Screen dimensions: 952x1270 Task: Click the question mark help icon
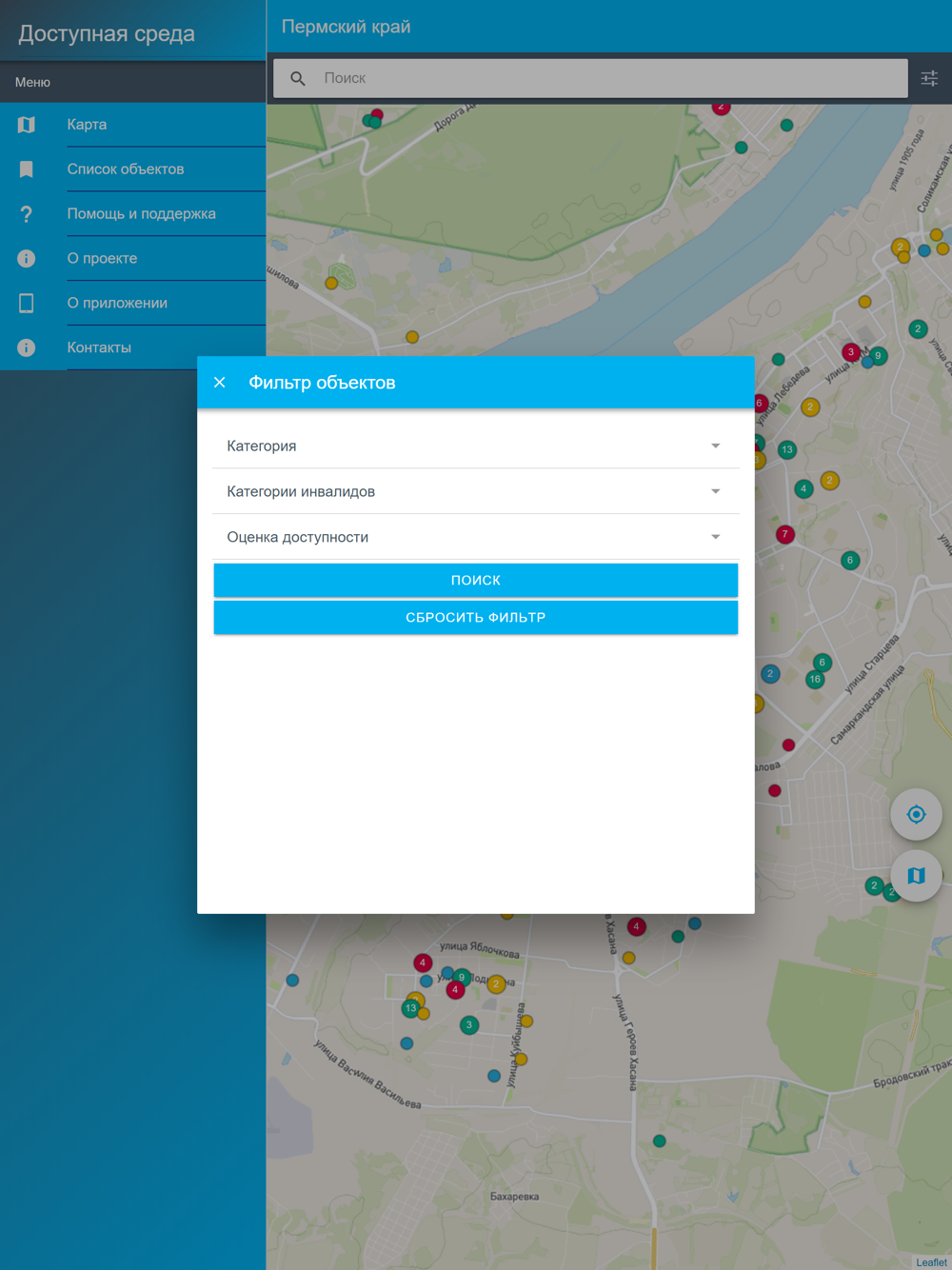27,214
